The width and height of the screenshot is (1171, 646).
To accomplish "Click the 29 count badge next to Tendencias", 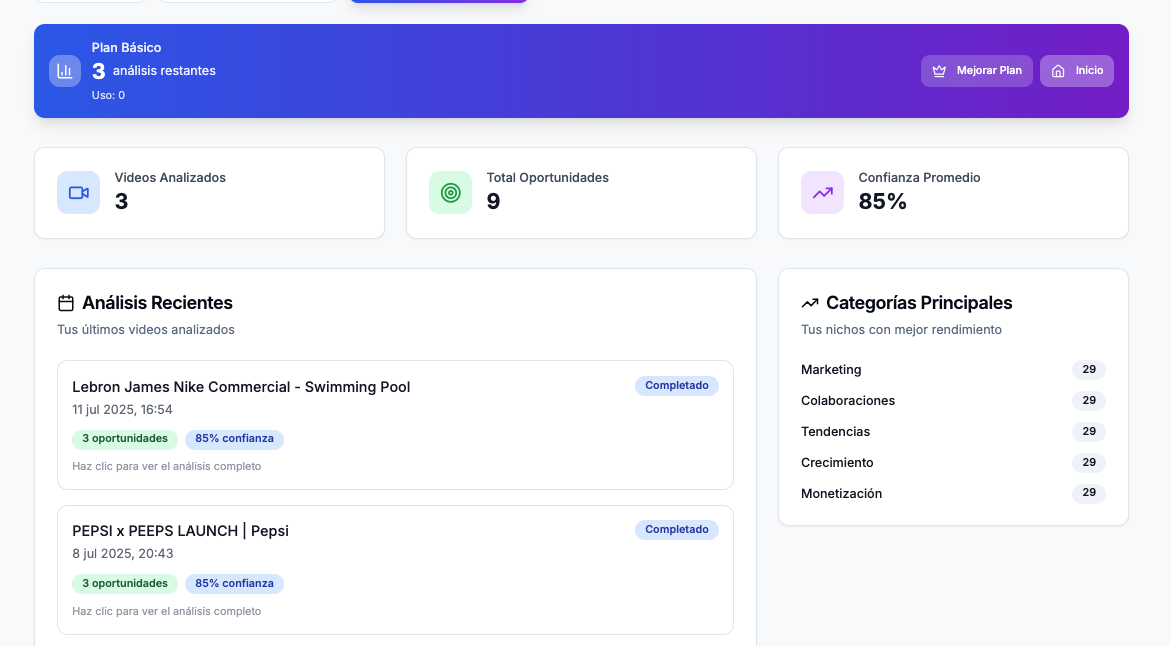I will 1089,432.
